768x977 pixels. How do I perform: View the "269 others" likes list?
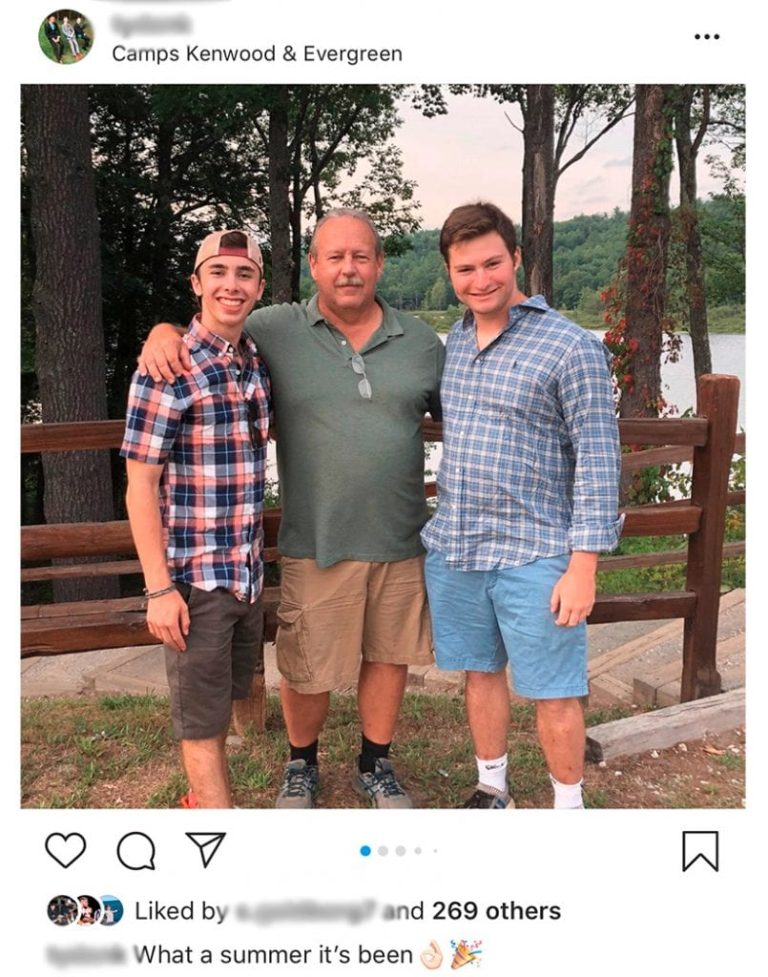(x=496, y=911)
